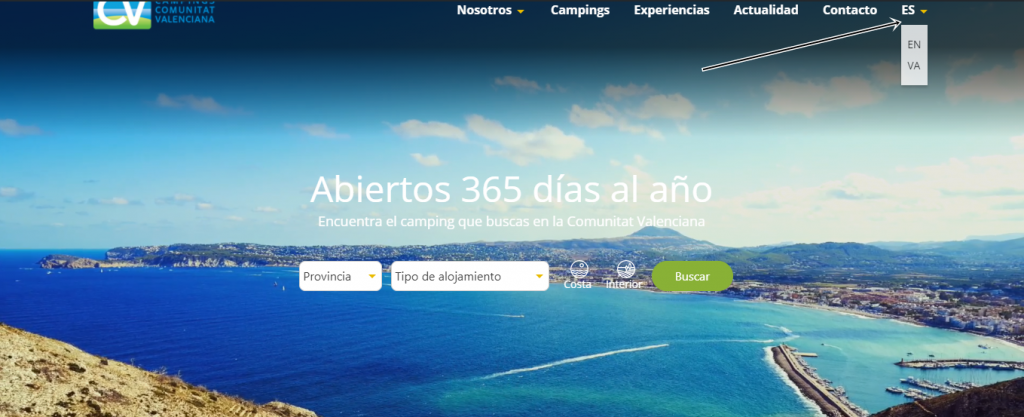Switch language to VA
1024x417 pixels.
point(914,66)
